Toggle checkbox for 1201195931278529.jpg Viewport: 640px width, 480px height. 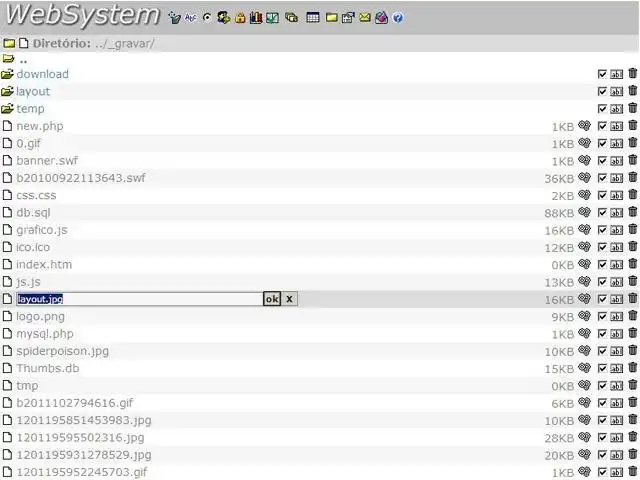pos(602,454)
